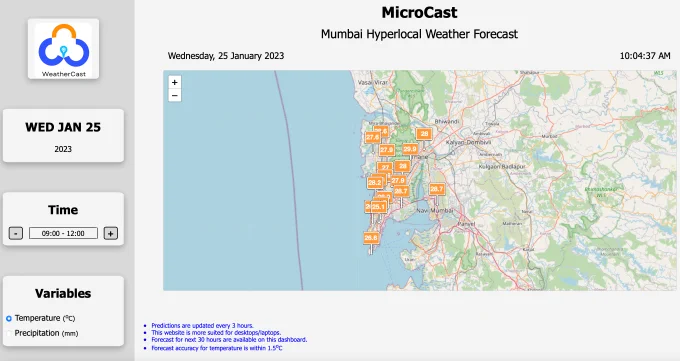This screenshot has height=361, width=680.
Task: Select the Temperature variable radio button
Action: (x=9, y=318)
